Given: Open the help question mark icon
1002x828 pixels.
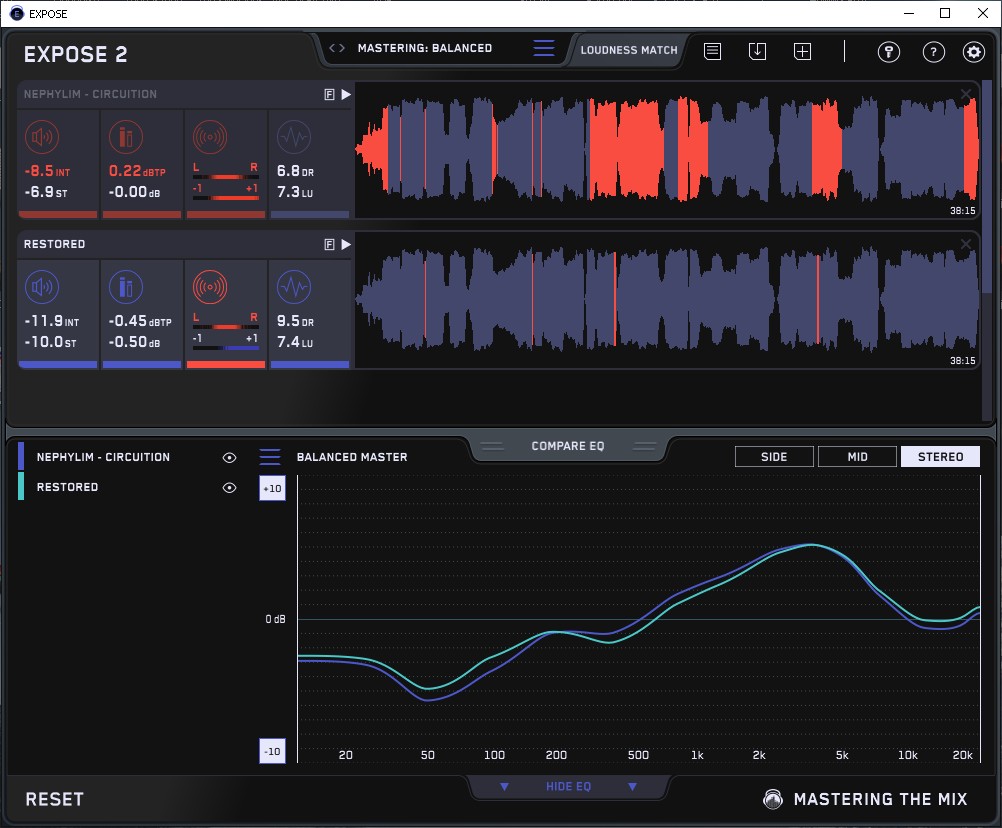Looking at the screenshot, I should tap(933, 52).
